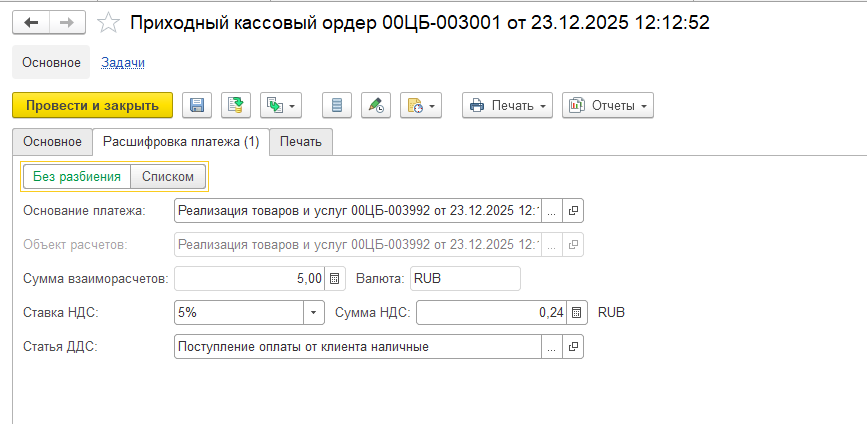Go forward with the right arrow button

(67, 23)
